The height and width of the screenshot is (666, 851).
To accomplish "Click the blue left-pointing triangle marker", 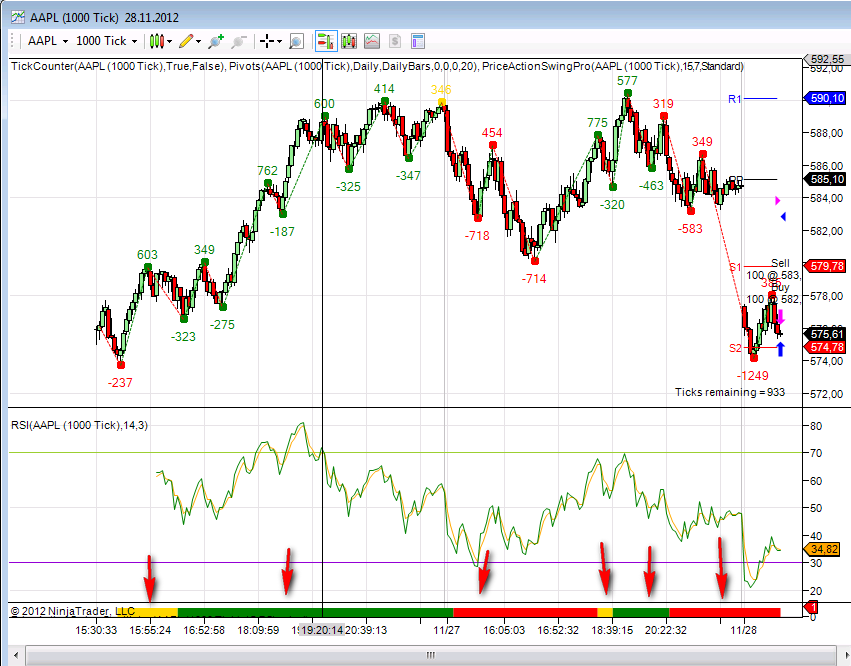I will point(783,217).
